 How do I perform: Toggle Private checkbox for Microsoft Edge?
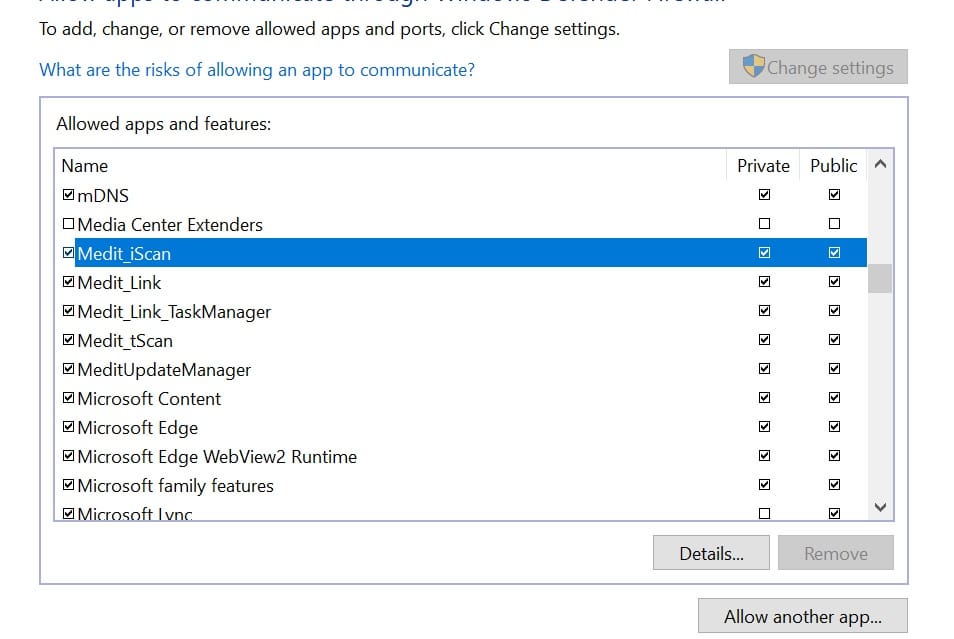point(764,427)
